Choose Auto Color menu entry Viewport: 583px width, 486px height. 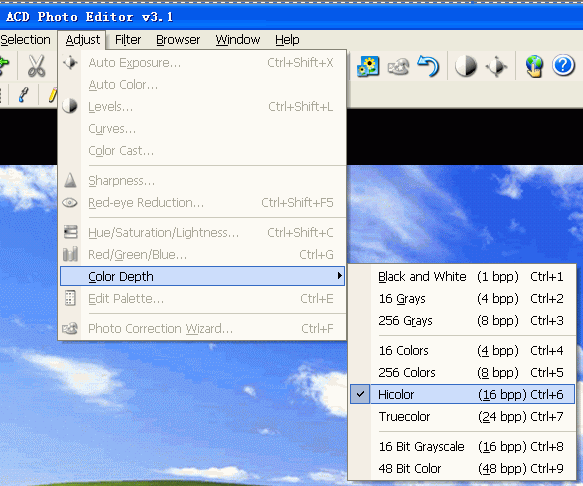[203, 84]
